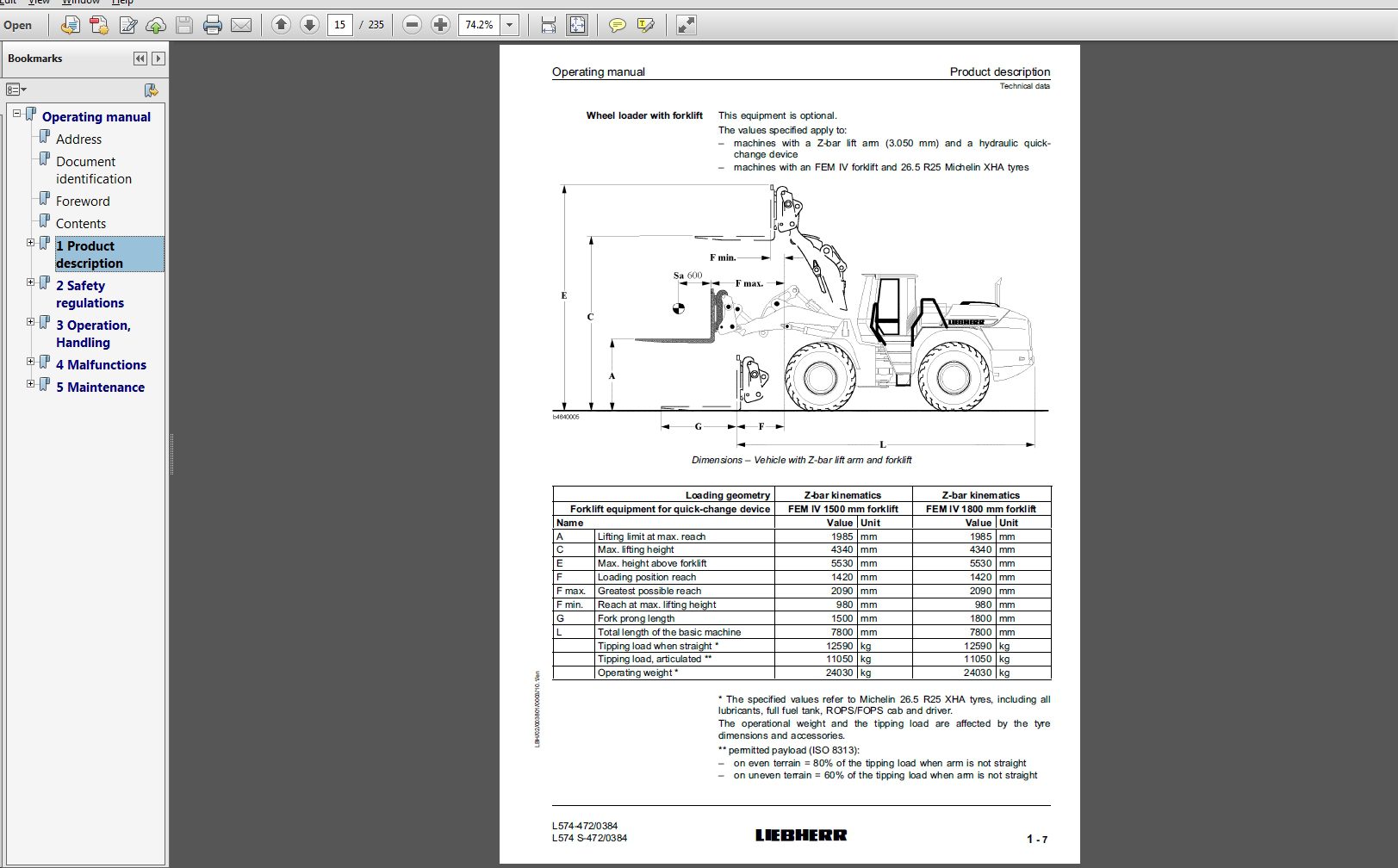Viewport: 1398px width, 868px height.
Task: Click the zoom level field showing 74.2%
Action: click(x=479, y=25)
